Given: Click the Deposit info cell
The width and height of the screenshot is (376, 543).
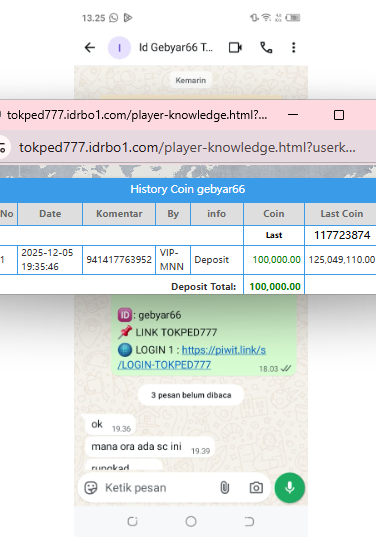Looking at the screenshot, I should point(217,260).
